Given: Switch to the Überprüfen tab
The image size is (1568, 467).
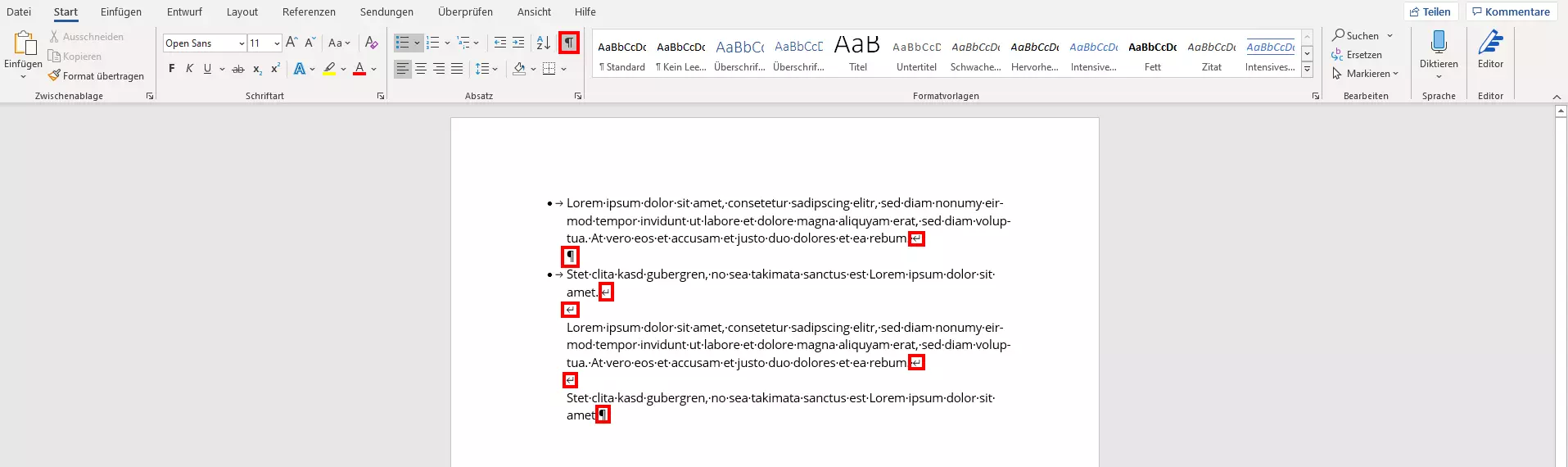Looking at the screenshot, I should (x=465, y=11).
